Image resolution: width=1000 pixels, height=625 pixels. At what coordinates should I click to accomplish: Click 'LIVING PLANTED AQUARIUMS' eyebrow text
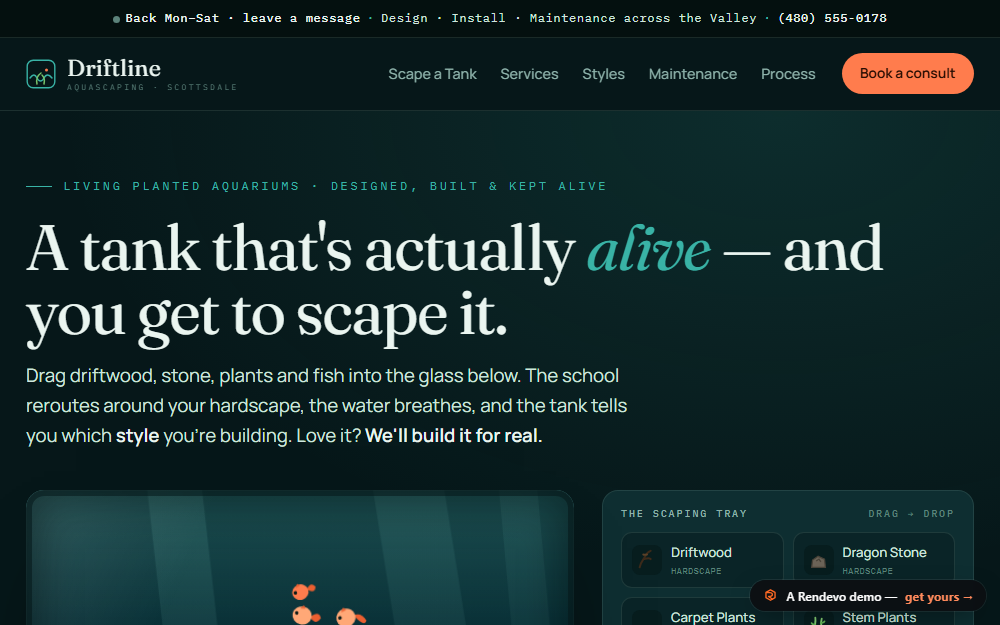(x=182, y=186)
